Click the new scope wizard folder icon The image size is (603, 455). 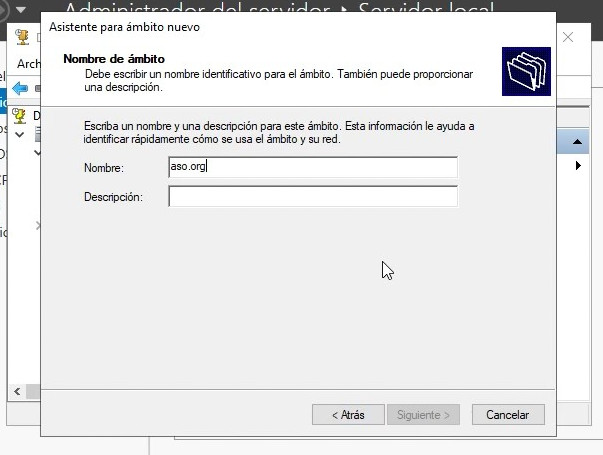coord(526,71)
